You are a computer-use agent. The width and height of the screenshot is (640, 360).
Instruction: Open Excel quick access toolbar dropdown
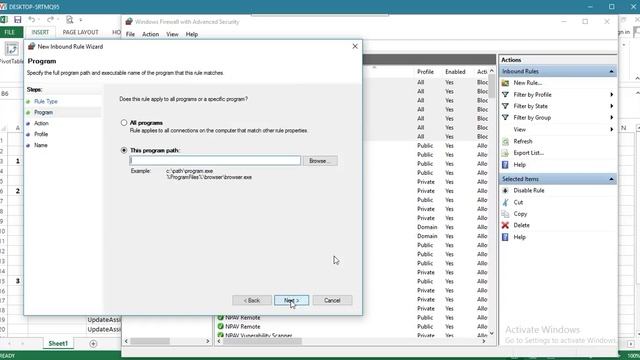click(x=81, y=20)
